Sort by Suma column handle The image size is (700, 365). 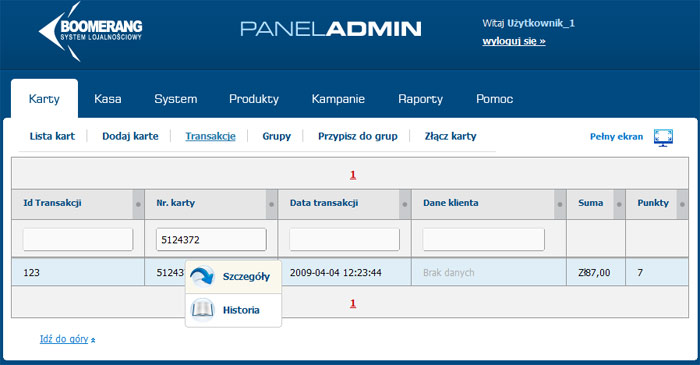pyautogui.click(x=619, y=204)
